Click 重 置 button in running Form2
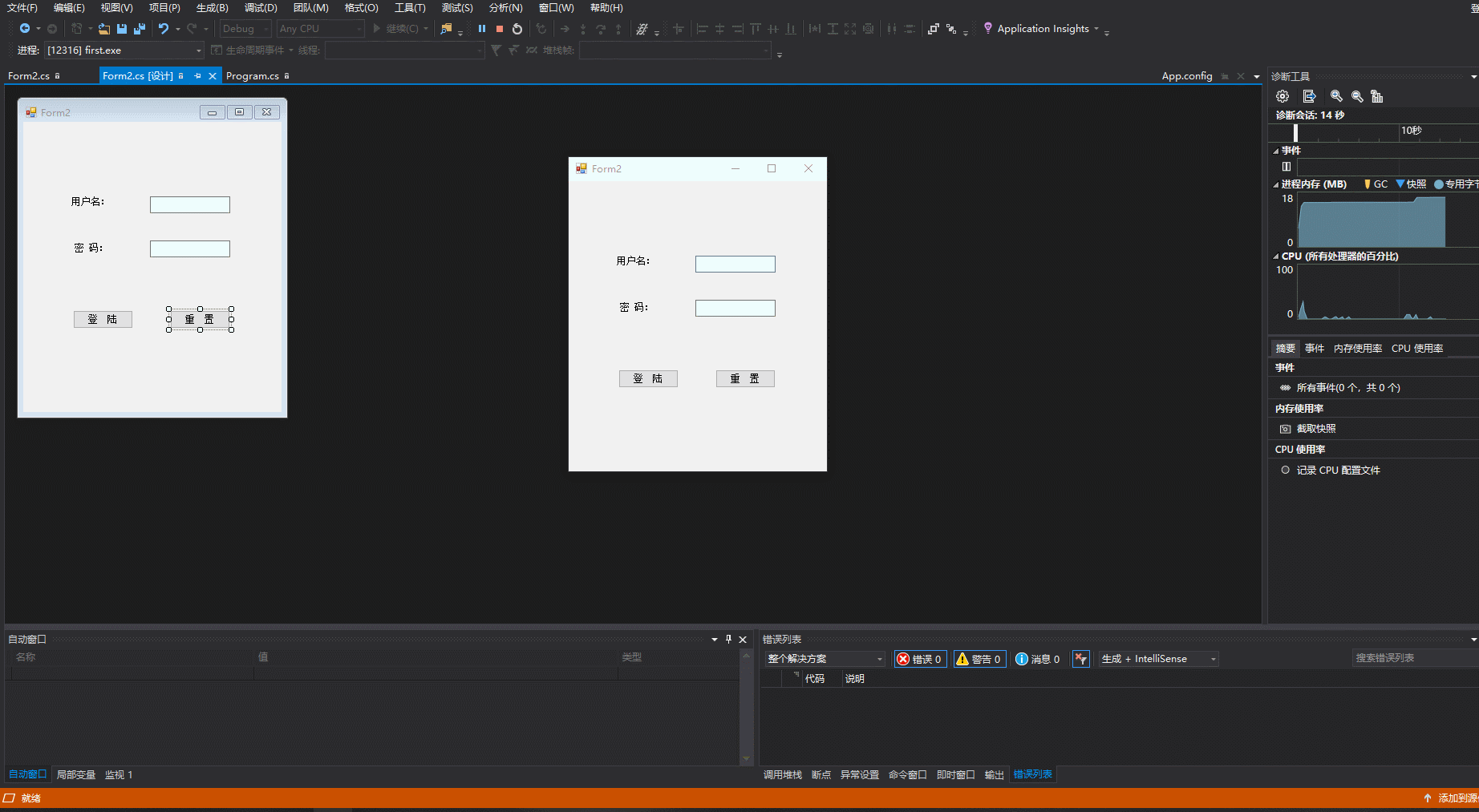The image size is (1479, 812). [x=745, y=378]
